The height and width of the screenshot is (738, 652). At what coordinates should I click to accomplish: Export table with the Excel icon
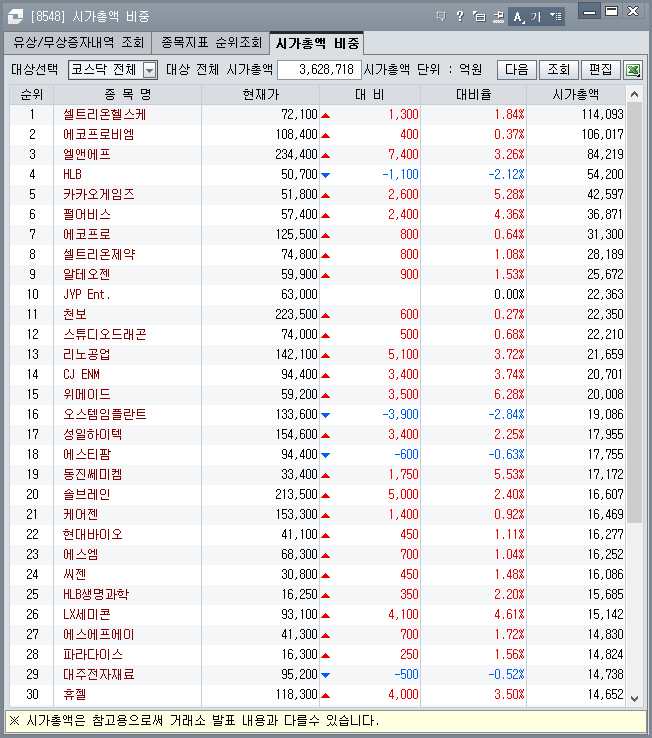click(633, 70)
